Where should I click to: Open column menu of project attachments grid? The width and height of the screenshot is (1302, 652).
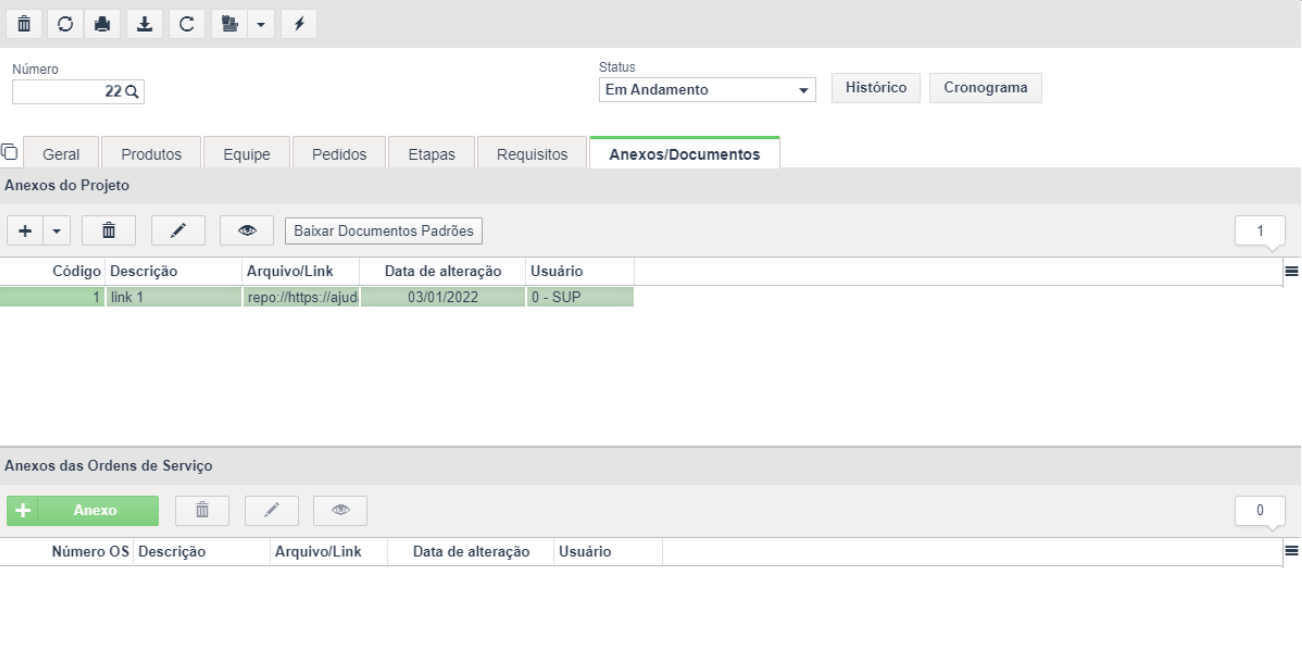click(x=1291, y=271)
